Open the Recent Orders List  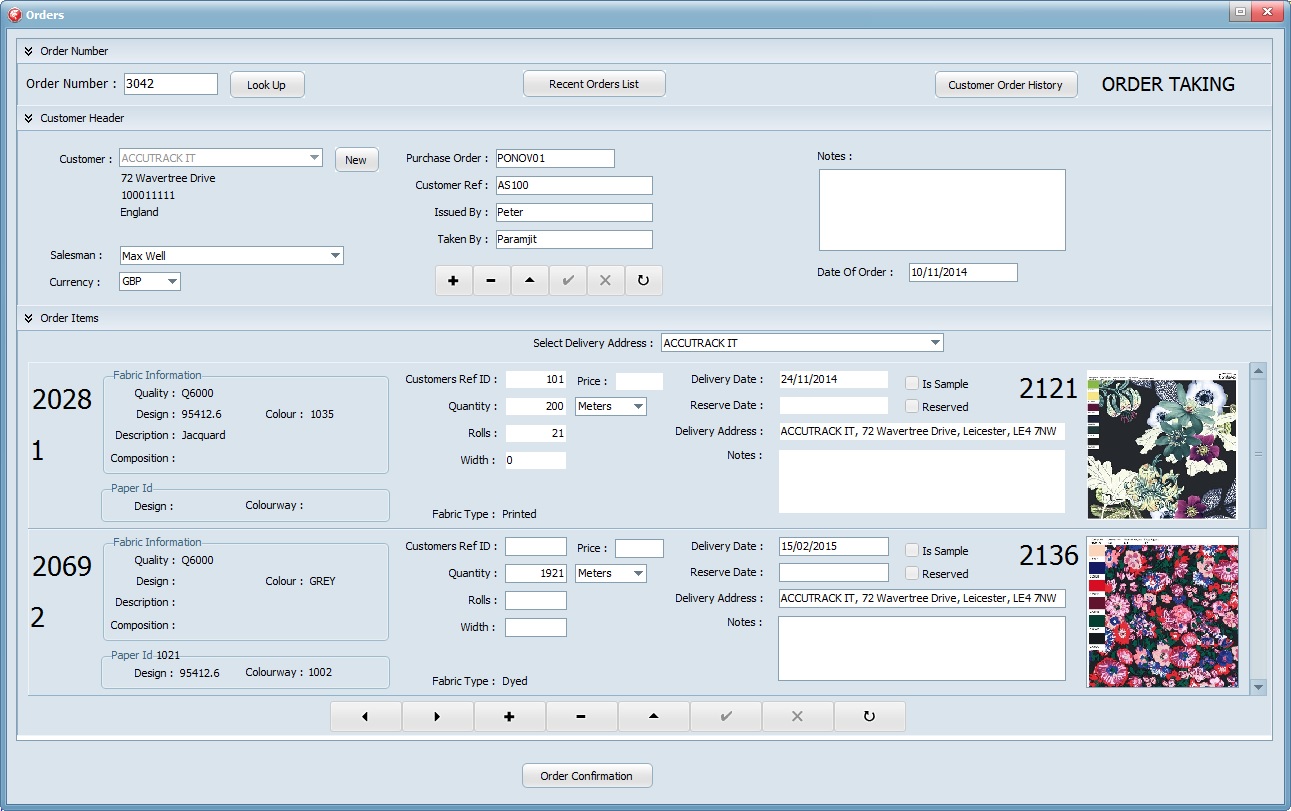(x=594, y=85)
